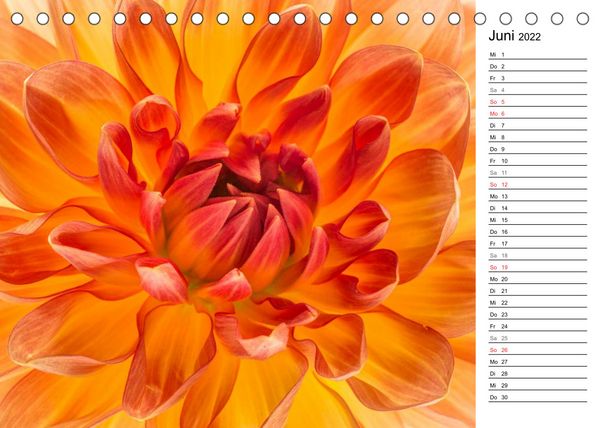The image size is (600, 428).
Task: Select the 'Di 28' date row
Action: 538,374
